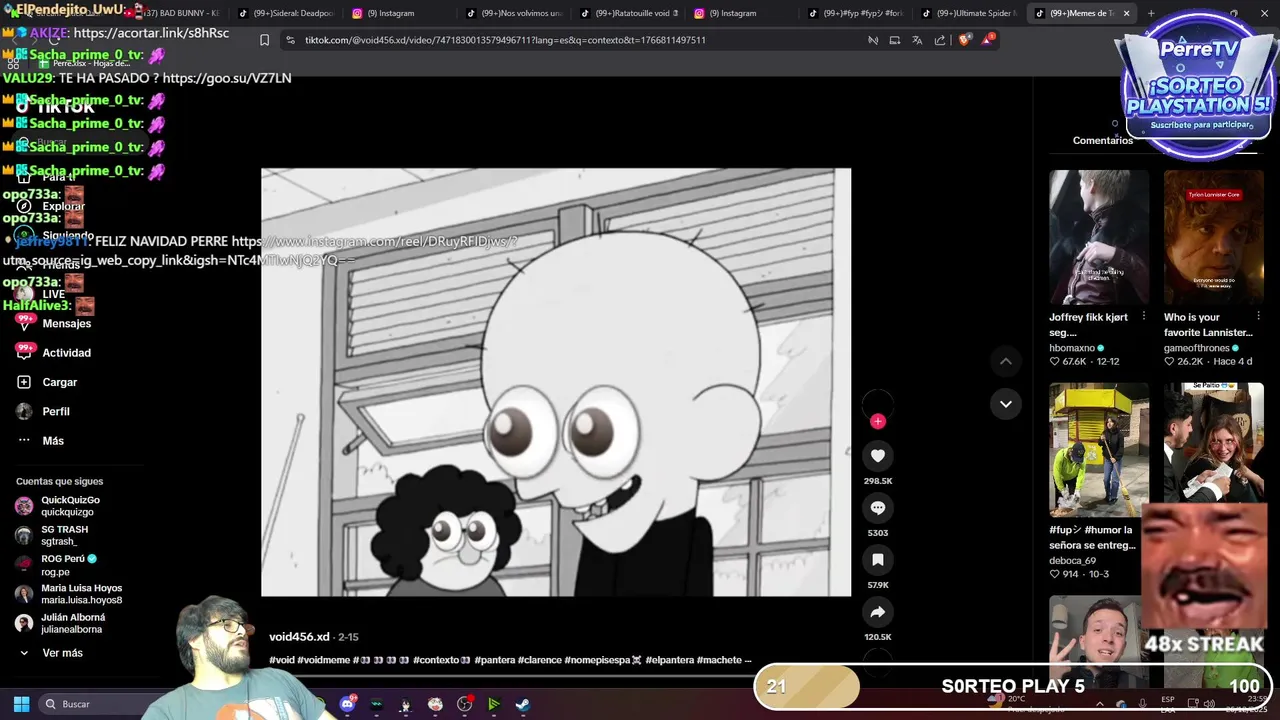
Task: Switch to the Sideral: Deadpool TikTok tab
Action: point(284,13)
